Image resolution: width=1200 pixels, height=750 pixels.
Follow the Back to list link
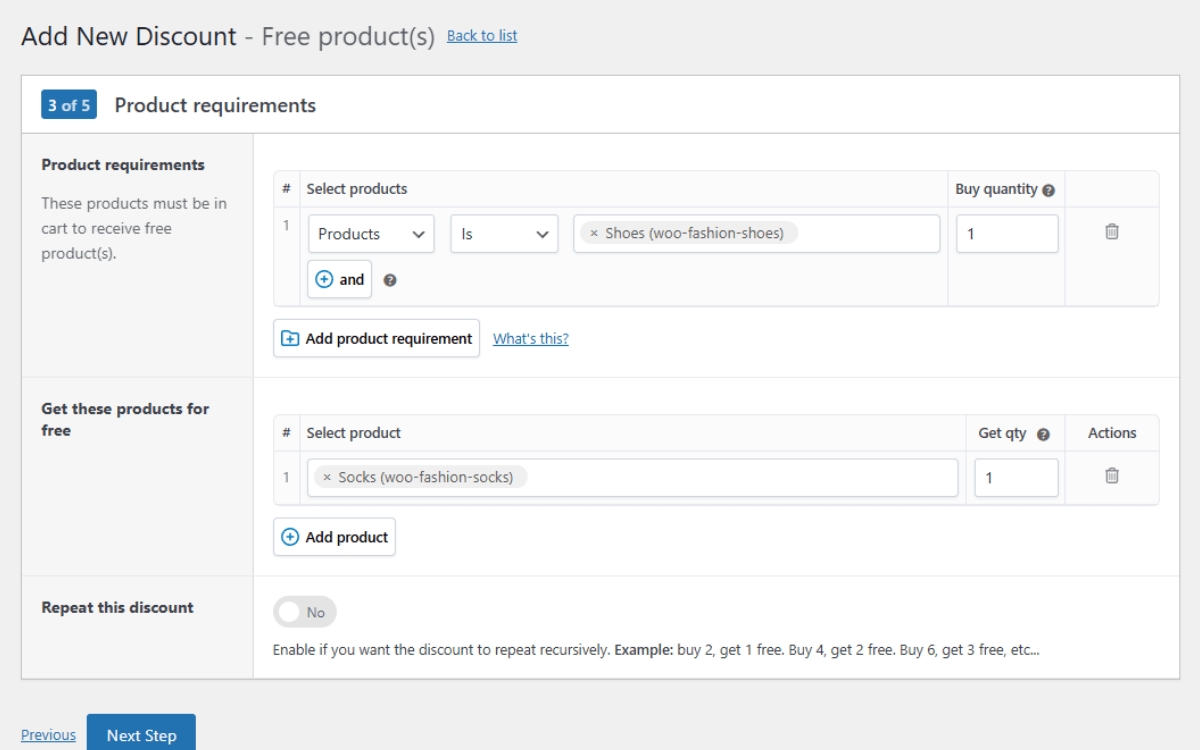482,36
